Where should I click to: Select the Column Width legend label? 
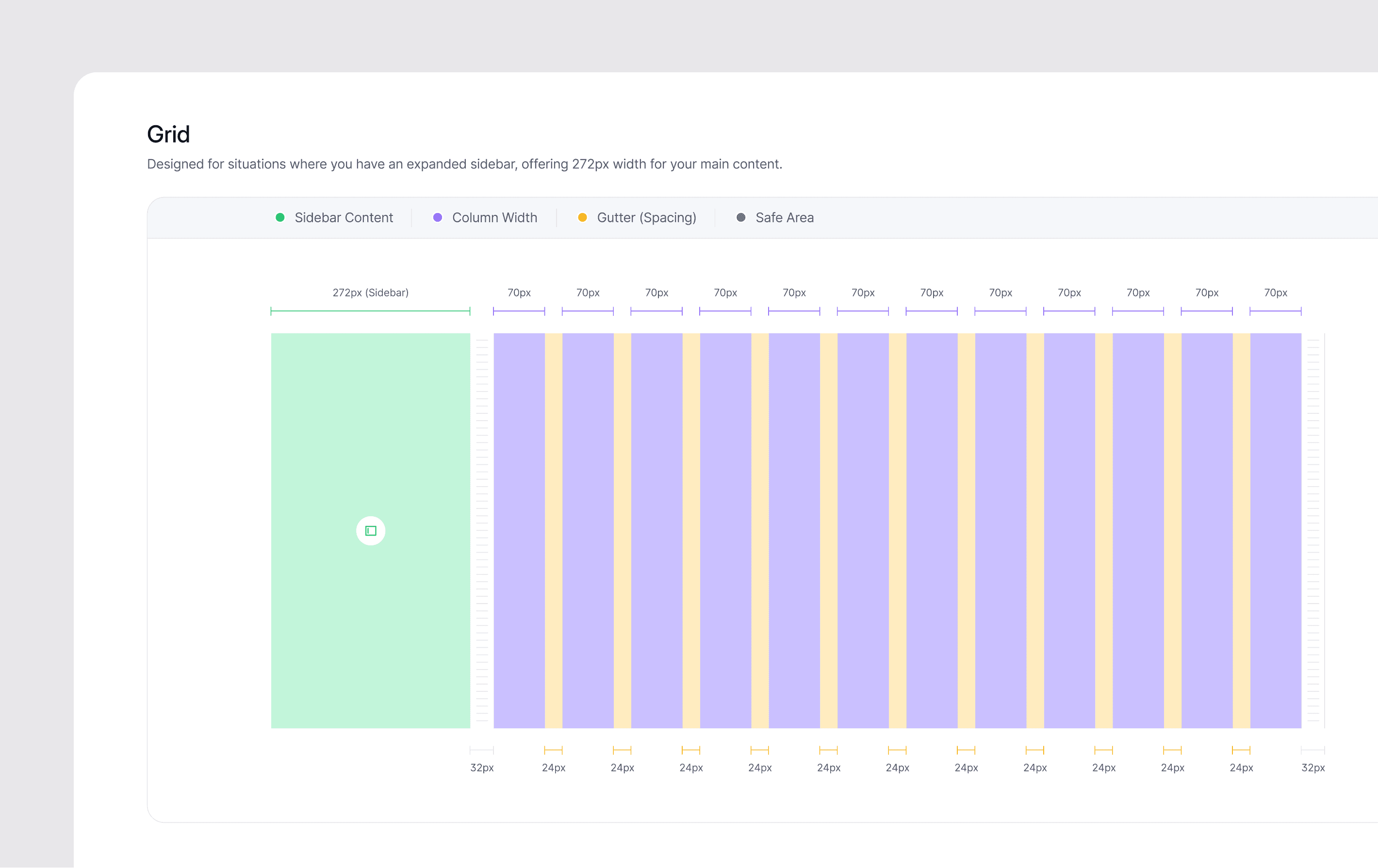[494, 217]
